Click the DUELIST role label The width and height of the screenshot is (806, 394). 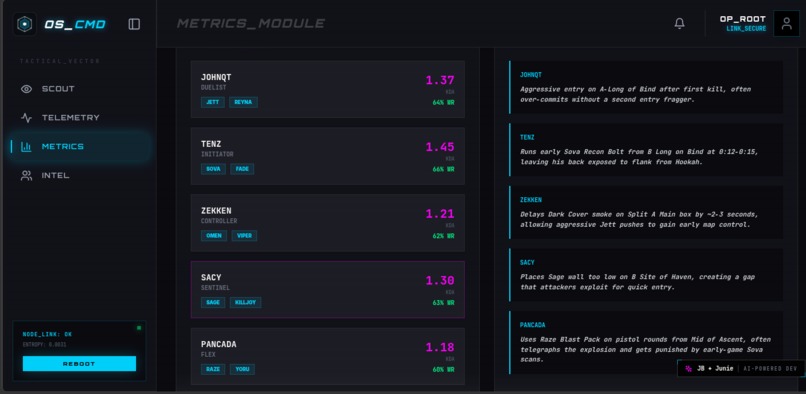(214, 88)
